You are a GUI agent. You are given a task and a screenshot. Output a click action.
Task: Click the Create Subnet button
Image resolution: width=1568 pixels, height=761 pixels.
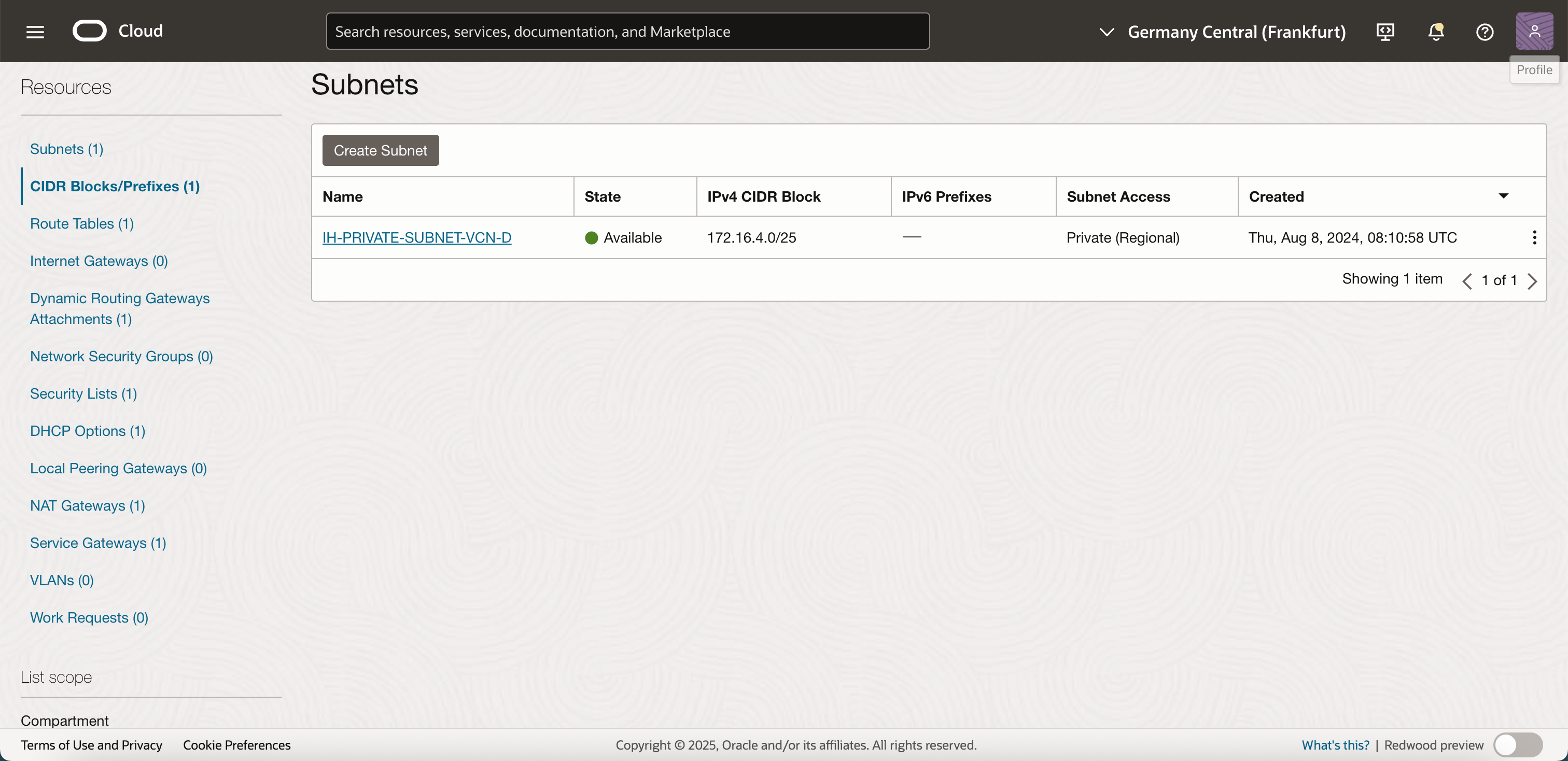pyautogui.click(x=380, y=150)
